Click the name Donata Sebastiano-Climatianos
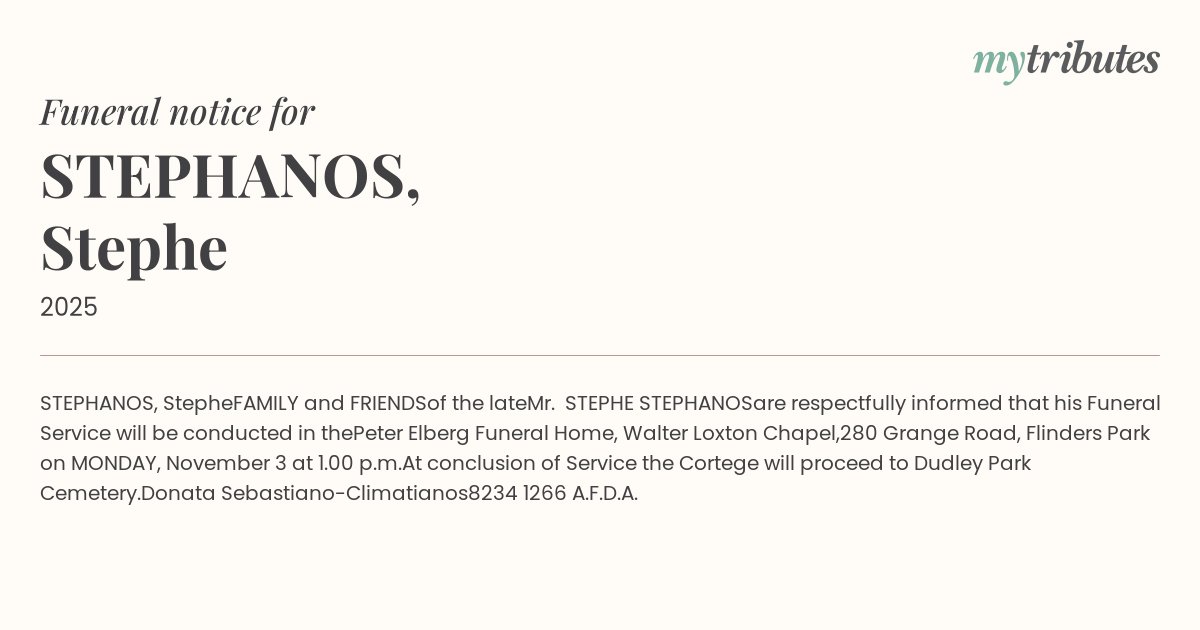The height and width of the screenshot is (630, 1200). tap(304, 493)
